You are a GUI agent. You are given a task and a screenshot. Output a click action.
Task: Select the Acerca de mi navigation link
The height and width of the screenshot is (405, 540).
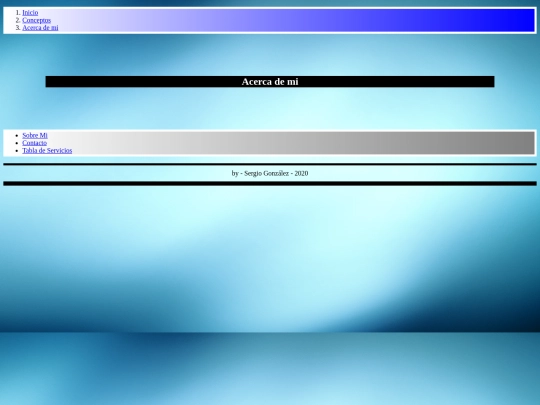[x=40, y=28]
